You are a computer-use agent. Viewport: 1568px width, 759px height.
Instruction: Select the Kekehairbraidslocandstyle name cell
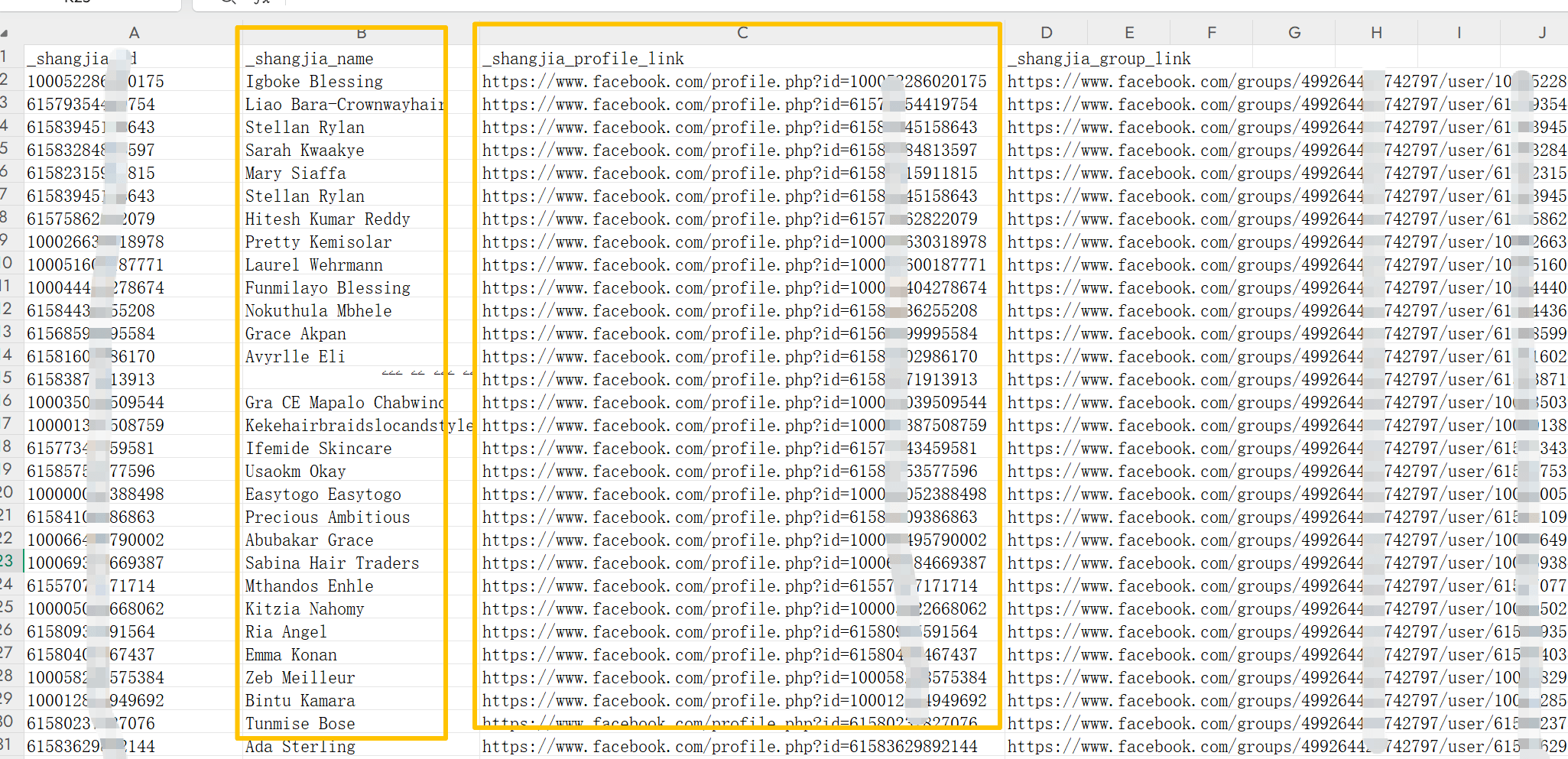(x=358, y=426)
